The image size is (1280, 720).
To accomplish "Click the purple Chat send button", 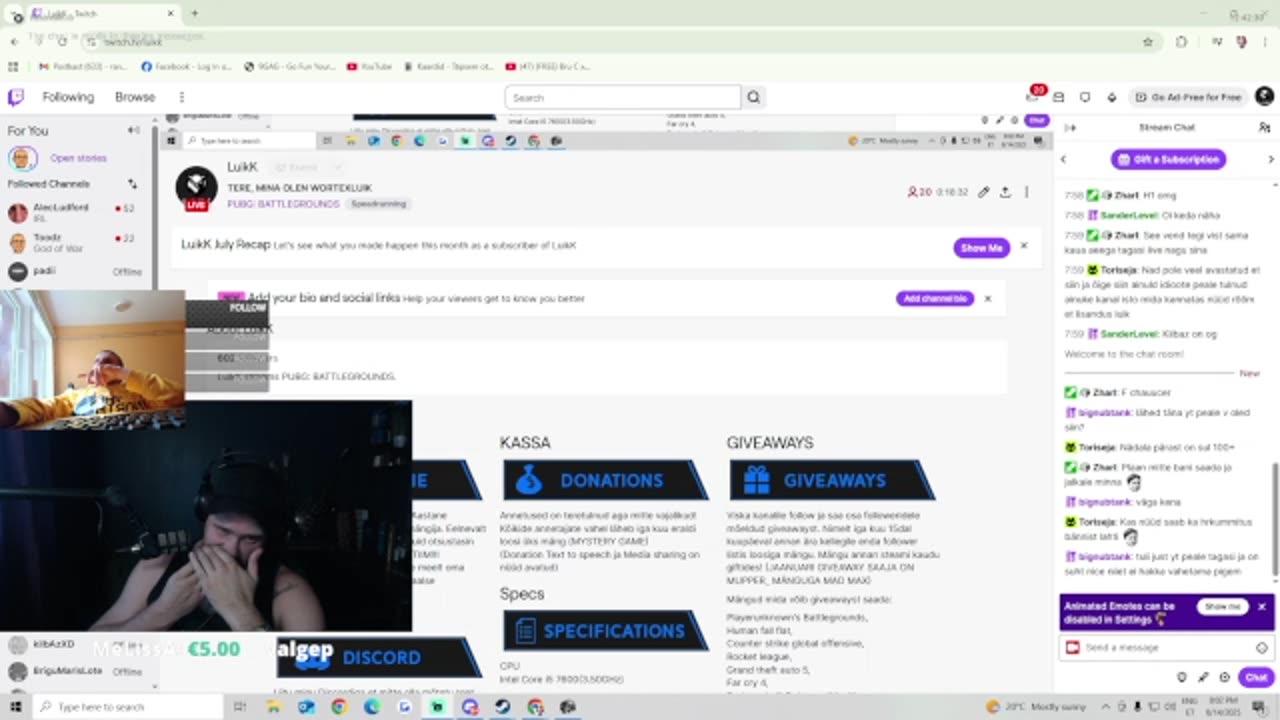I will [x=1256, y=677].
